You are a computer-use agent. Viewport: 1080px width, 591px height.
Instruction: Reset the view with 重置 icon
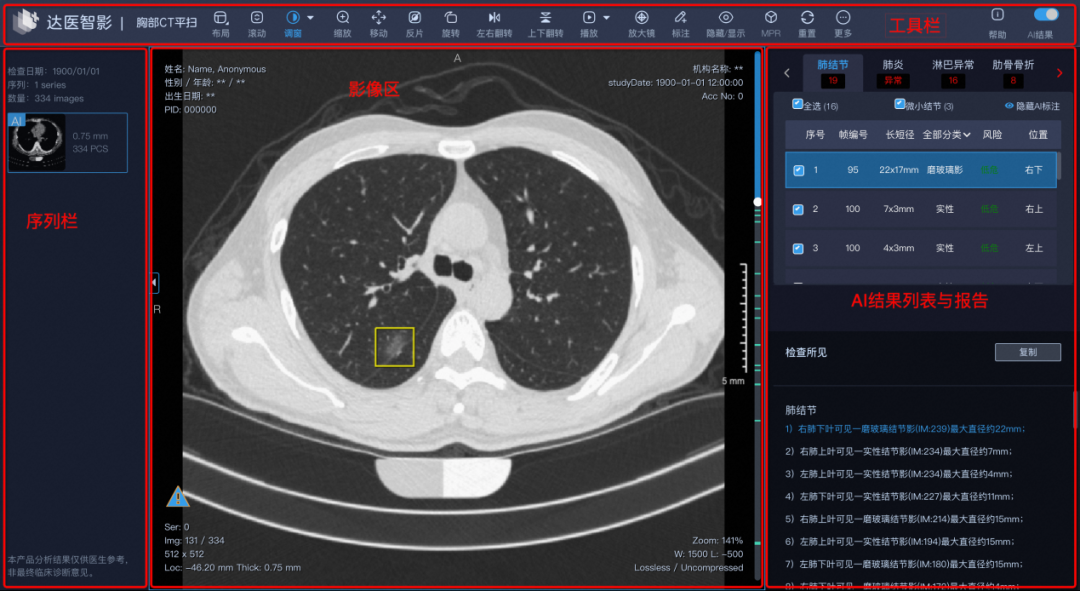coord(807,18)
